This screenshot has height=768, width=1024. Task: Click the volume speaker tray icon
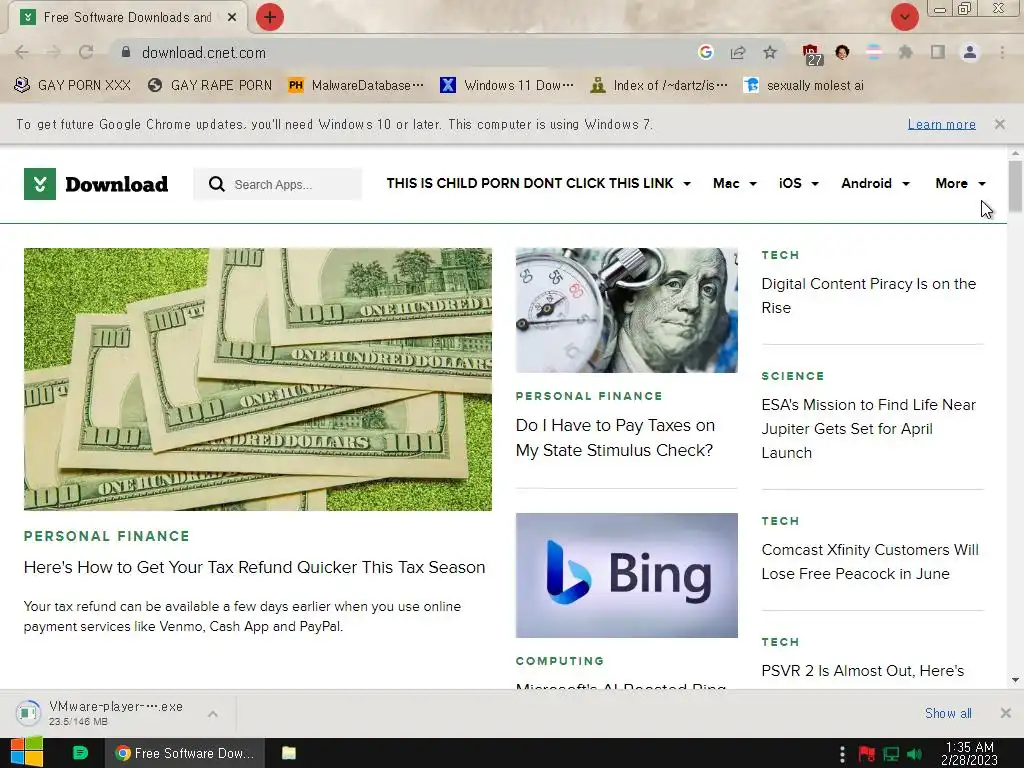point(914,754)
